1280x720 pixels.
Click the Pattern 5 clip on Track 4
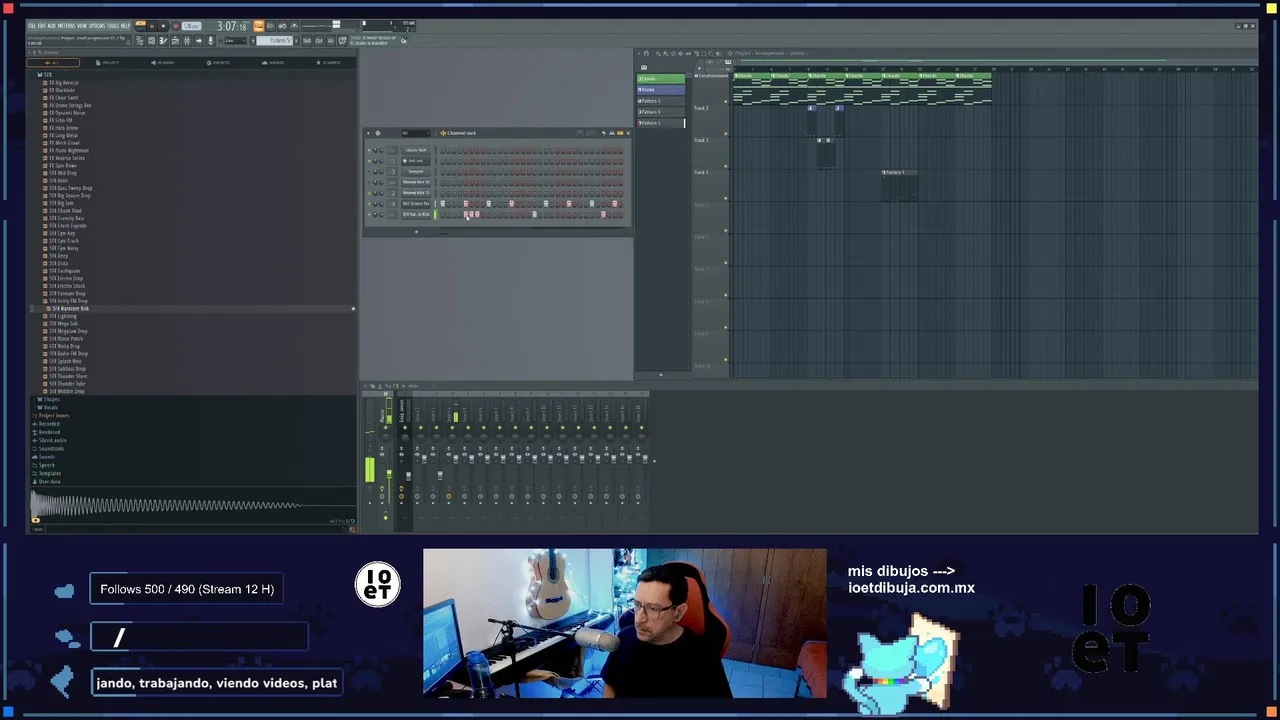[x=900, y=185]
